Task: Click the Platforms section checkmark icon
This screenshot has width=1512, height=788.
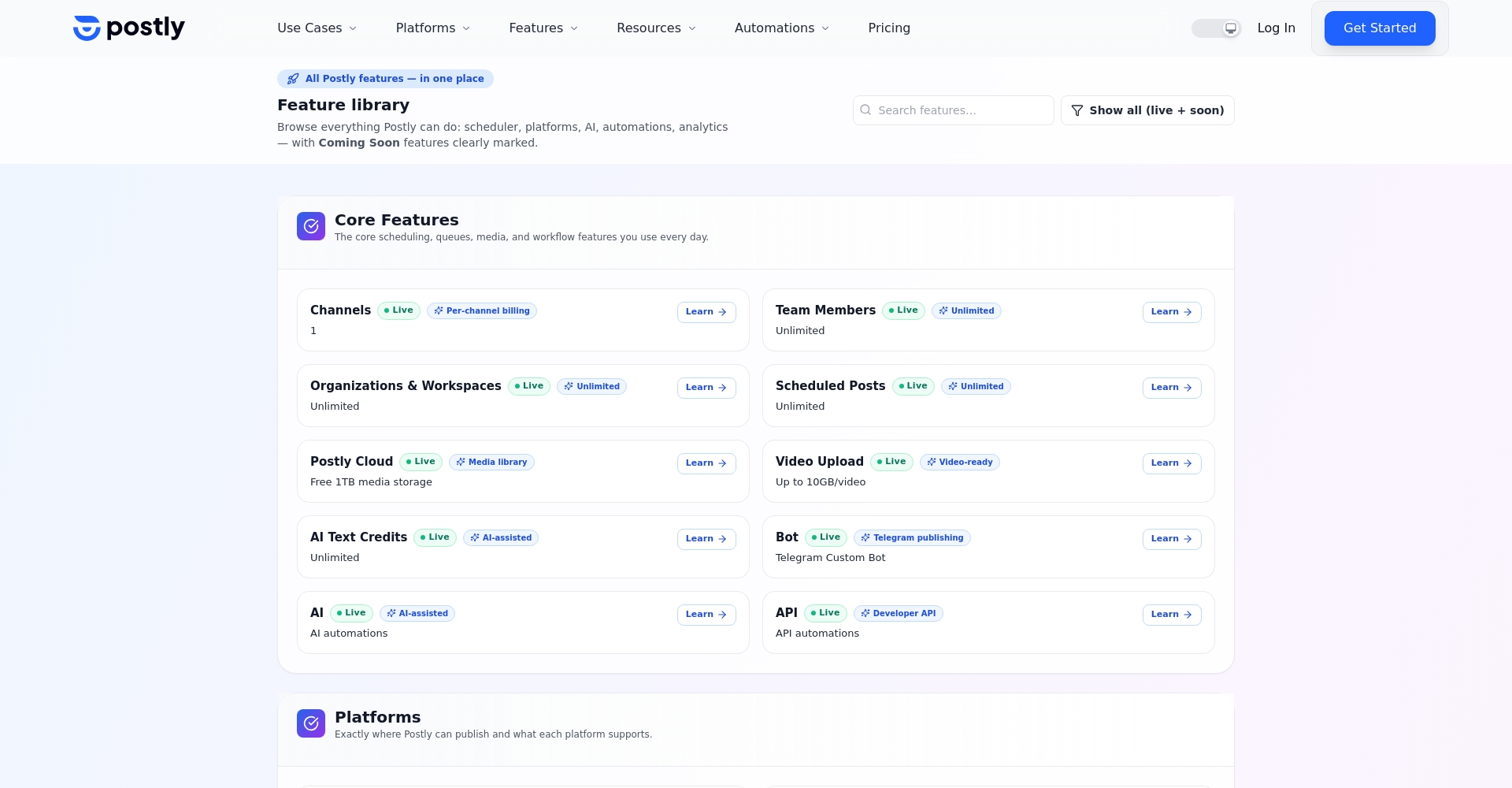Action: click(x=311, y=723)
